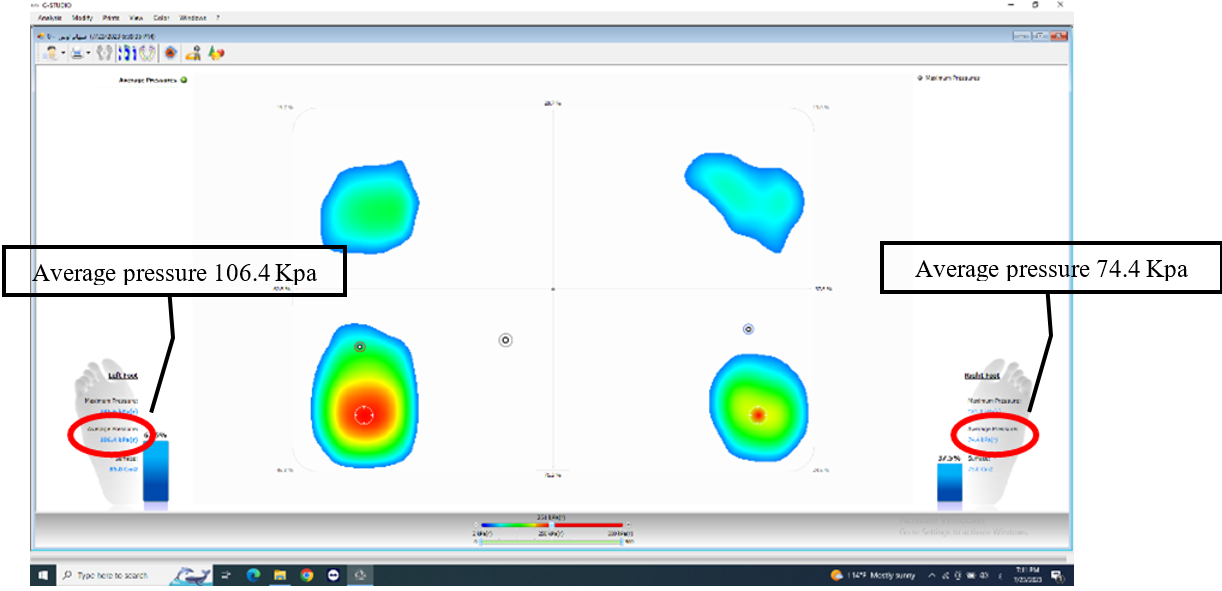1222x591 pixels.
Task: Click the Left Foot label
Action: point(122,375)
